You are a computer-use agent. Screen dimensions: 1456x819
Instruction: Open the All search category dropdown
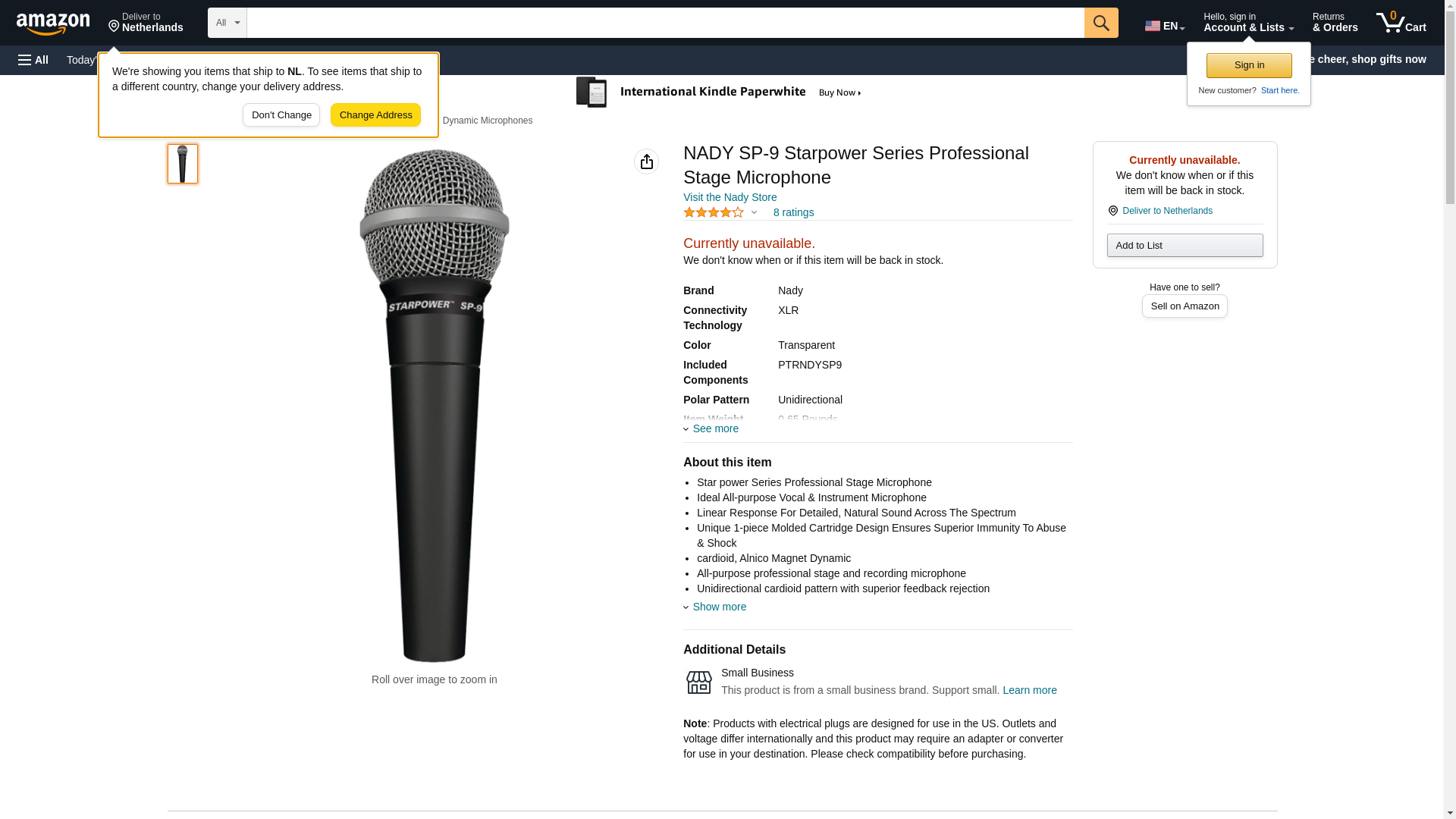[x=227, y=23]
